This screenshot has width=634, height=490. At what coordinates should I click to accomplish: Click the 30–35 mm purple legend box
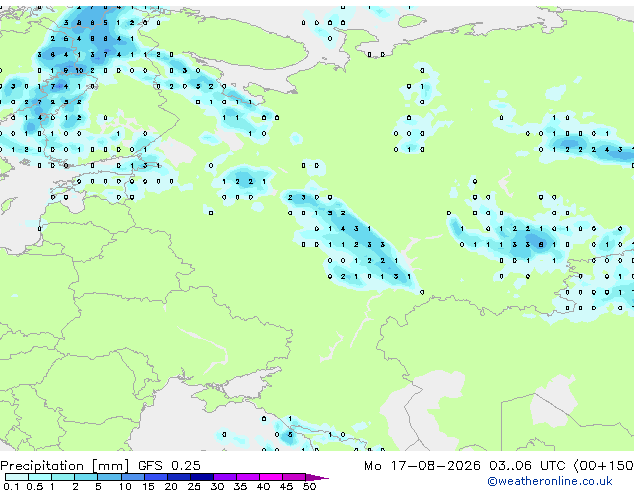[x=225, y=477]
